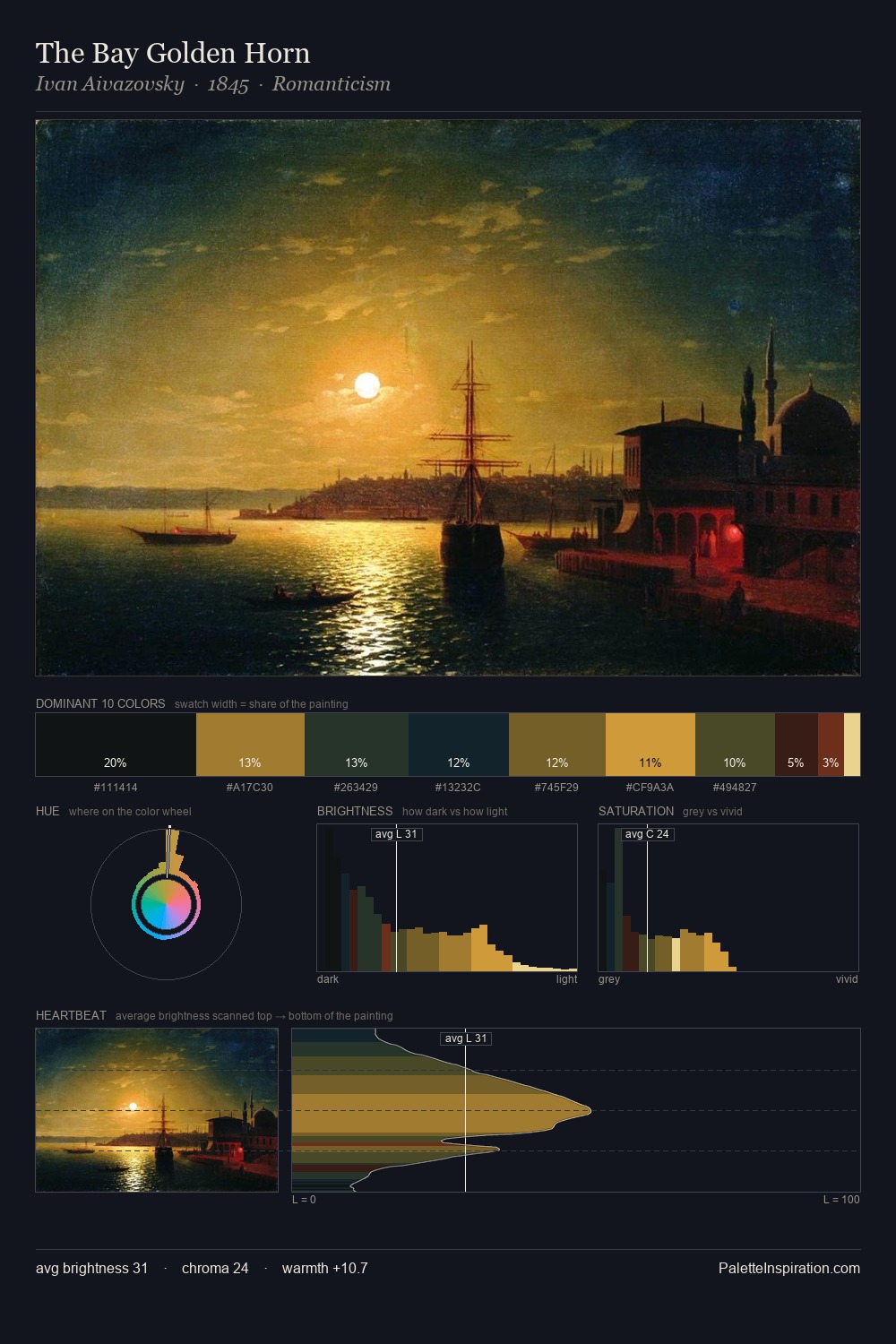This screenshot has width=896, height=1344.
Task: Click the "HEARTBEAT" section heading
Action: 71,1015
